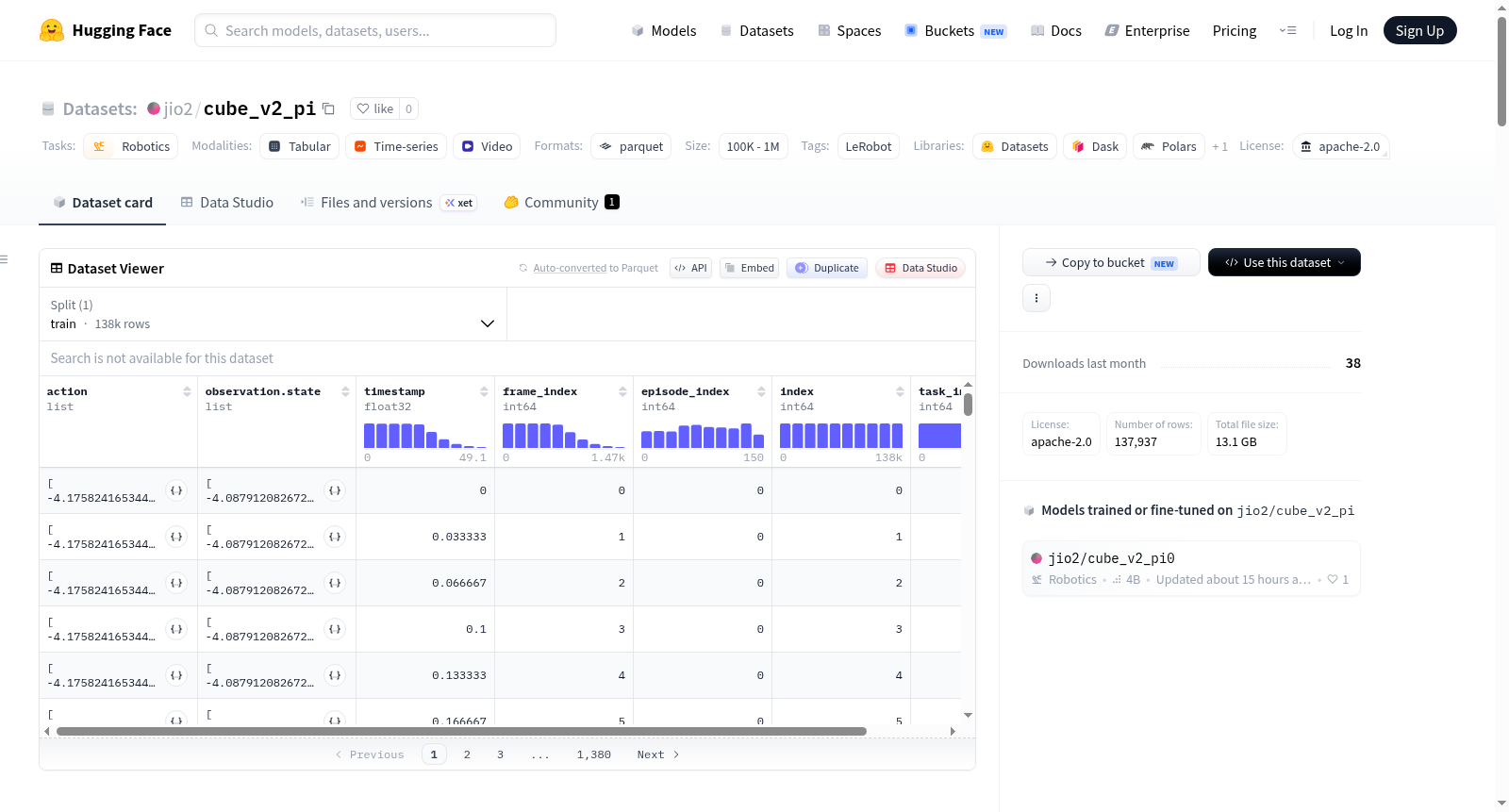
Task: Go to Pricing
Action: pyautogui.click(x=1235, y=30)
